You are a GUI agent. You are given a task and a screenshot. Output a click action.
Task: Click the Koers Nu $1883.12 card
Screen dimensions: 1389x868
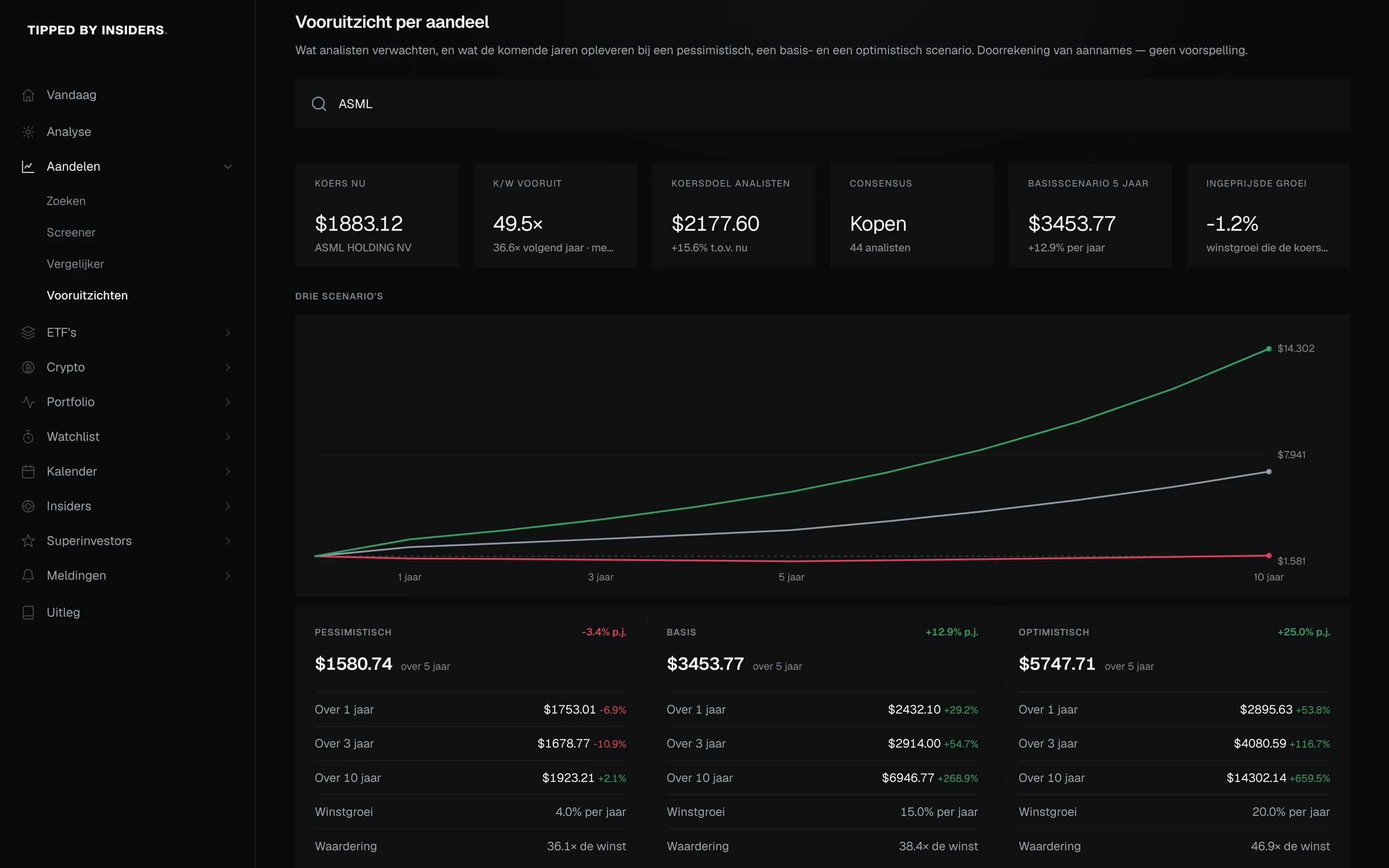click(377, 216)
